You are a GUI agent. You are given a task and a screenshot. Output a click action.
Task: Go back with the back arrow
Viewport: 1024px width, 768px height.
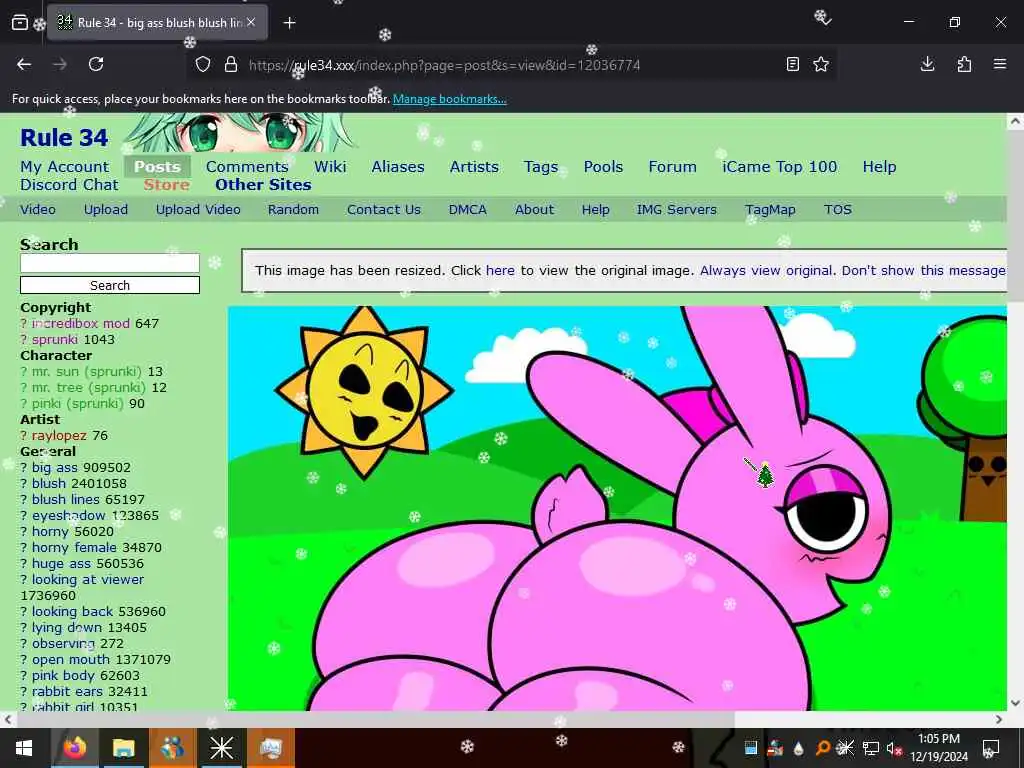(x=24, y=64)
